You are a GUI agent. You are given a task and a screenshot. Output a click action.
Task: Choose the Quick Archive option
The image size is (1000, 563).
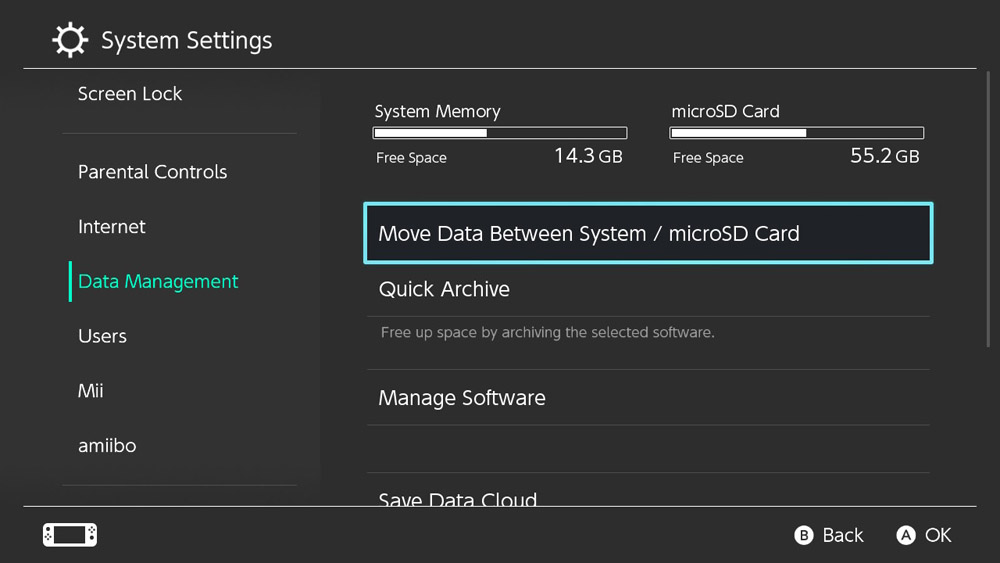[648, 289]
